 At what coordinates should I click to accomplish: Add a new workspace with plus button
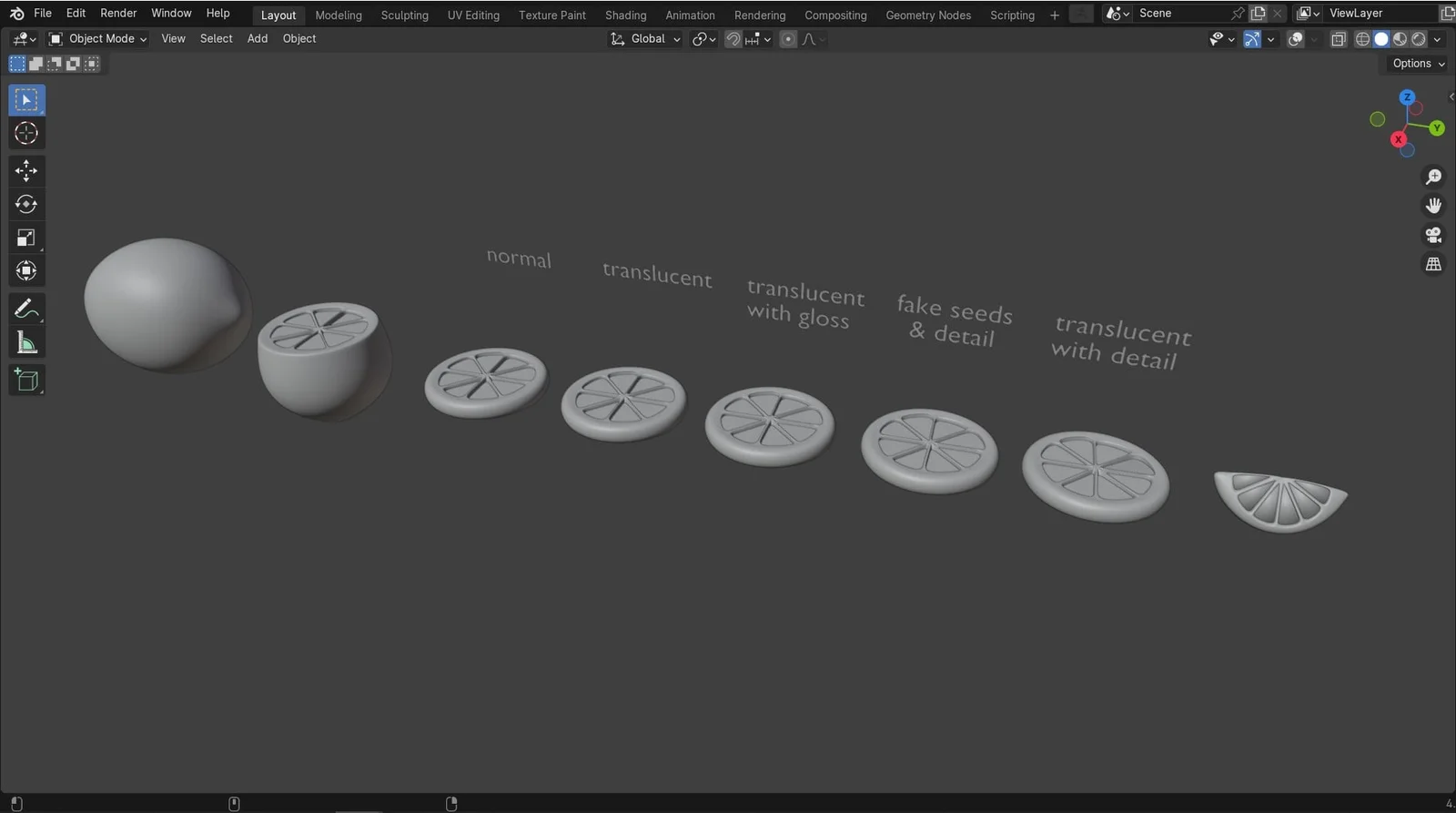coord(1055,15)
